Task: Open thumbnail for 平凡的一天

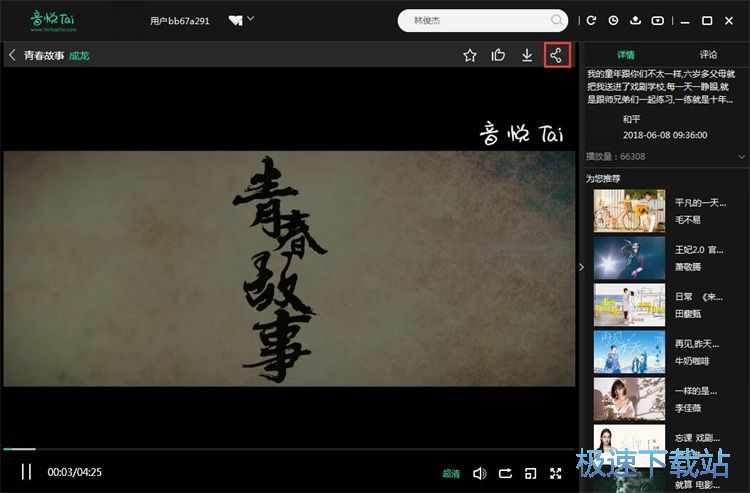Action: click(629, 210)
